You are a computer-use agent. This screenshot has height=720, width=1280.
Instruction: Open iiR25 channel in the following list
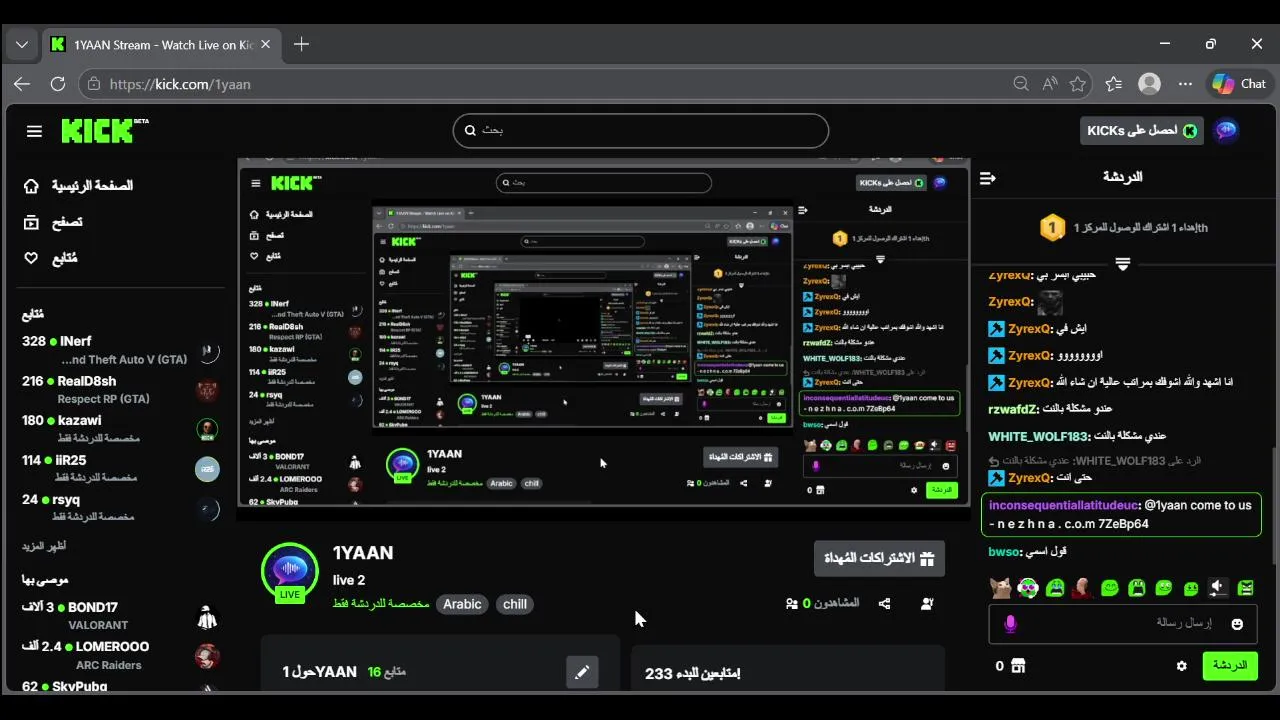(x=120, y=469)
